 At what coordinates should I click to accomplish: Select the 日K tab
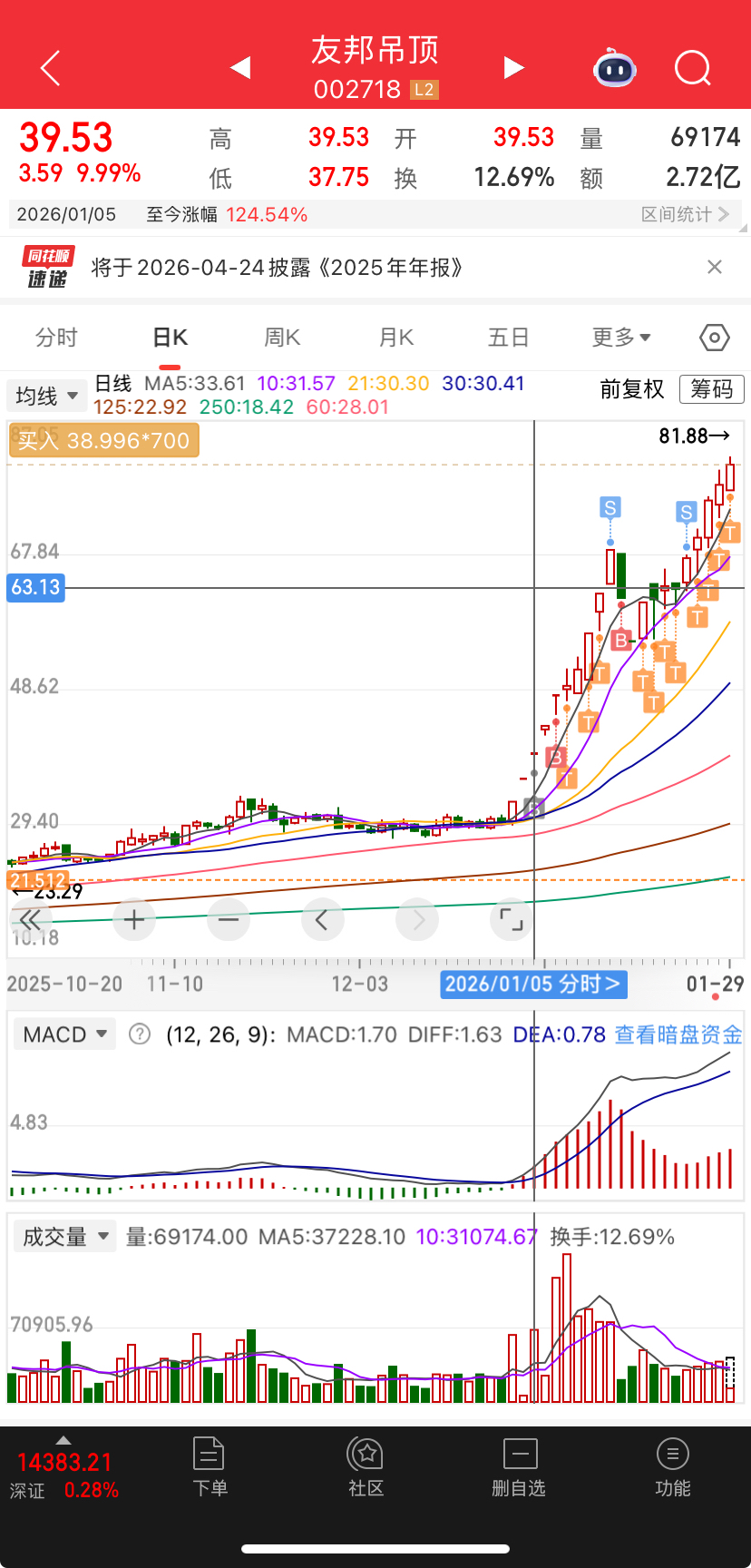tap(170, 338)
